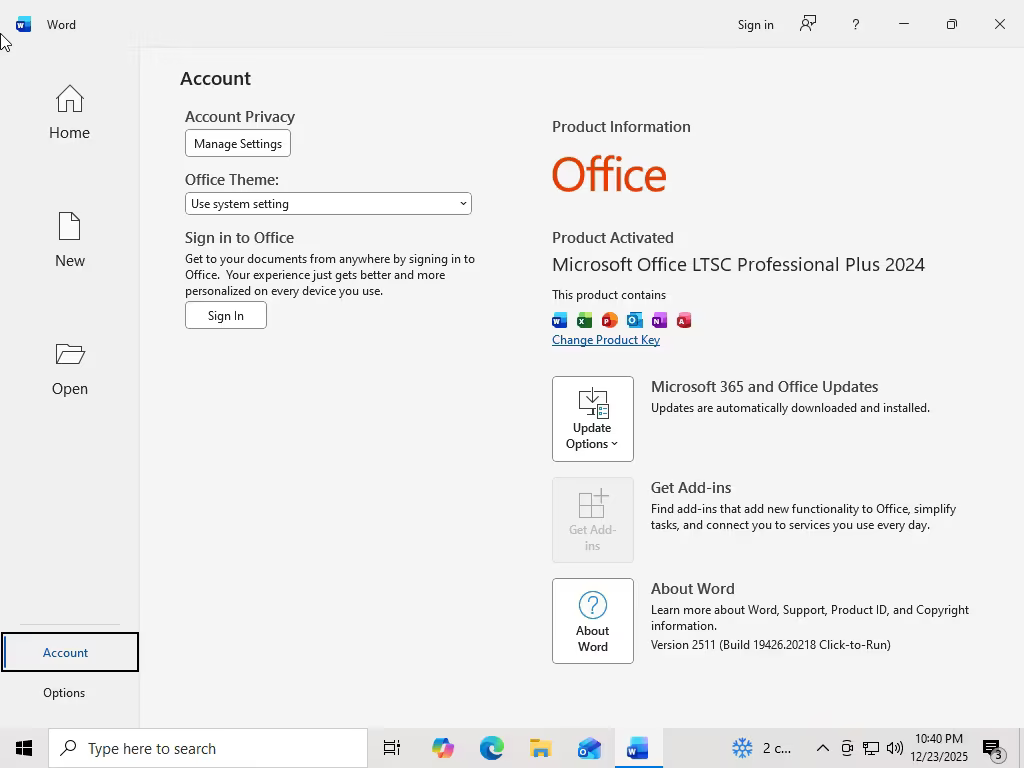1024x768 pixels.
Task: Open the Windows Start menu
Action: coord(24,748)
